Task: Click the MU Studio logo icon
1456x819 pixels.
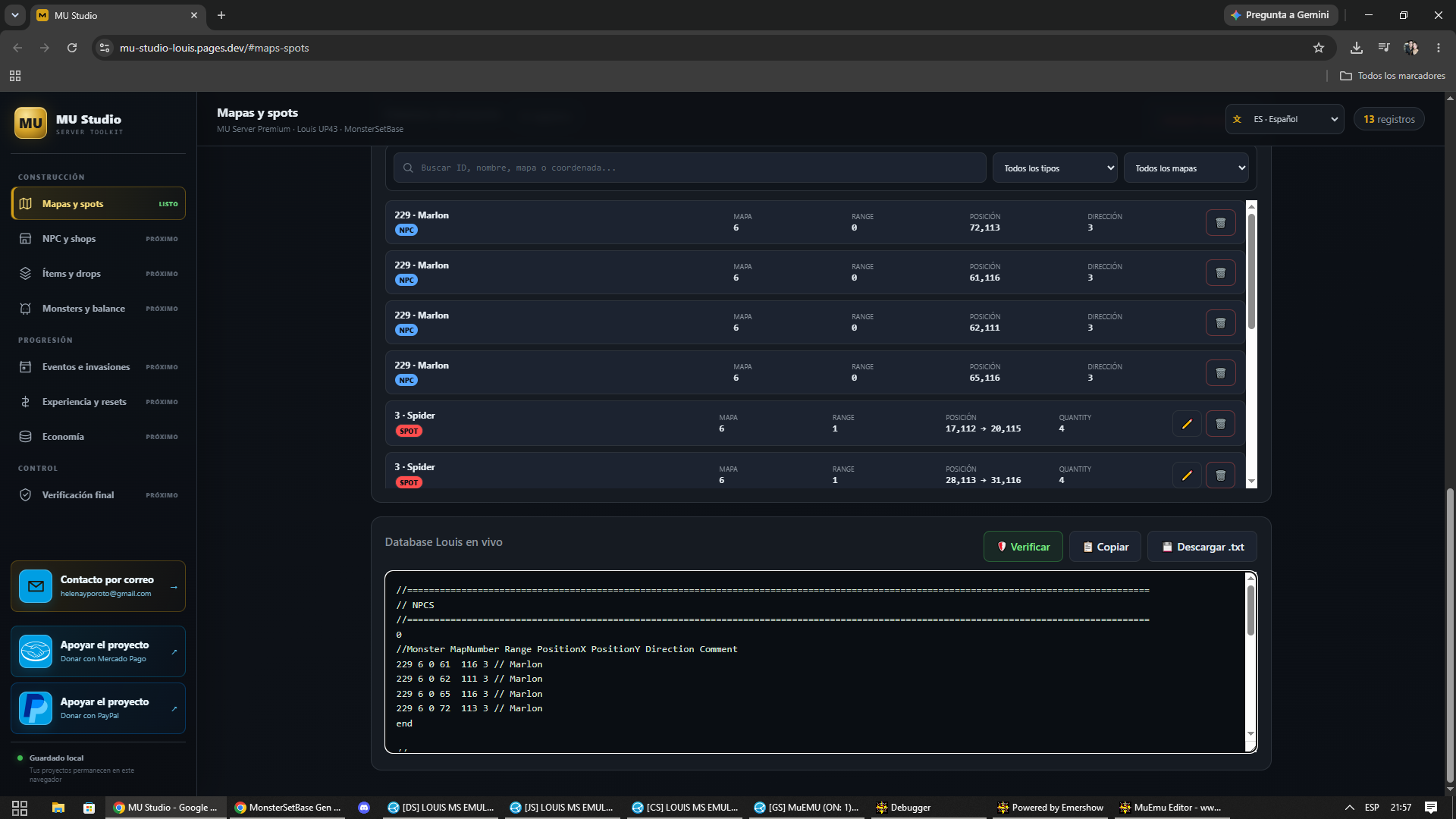Action: (x=30, y=123)
